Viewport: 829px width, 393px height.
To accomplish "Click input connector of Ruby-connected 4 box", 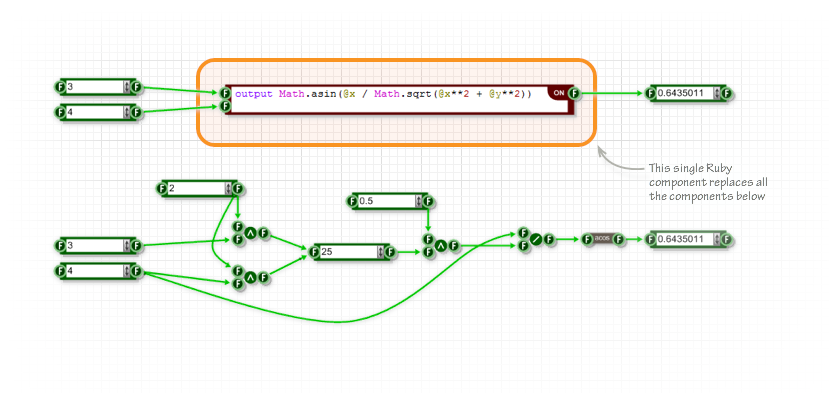I will 60,112.
